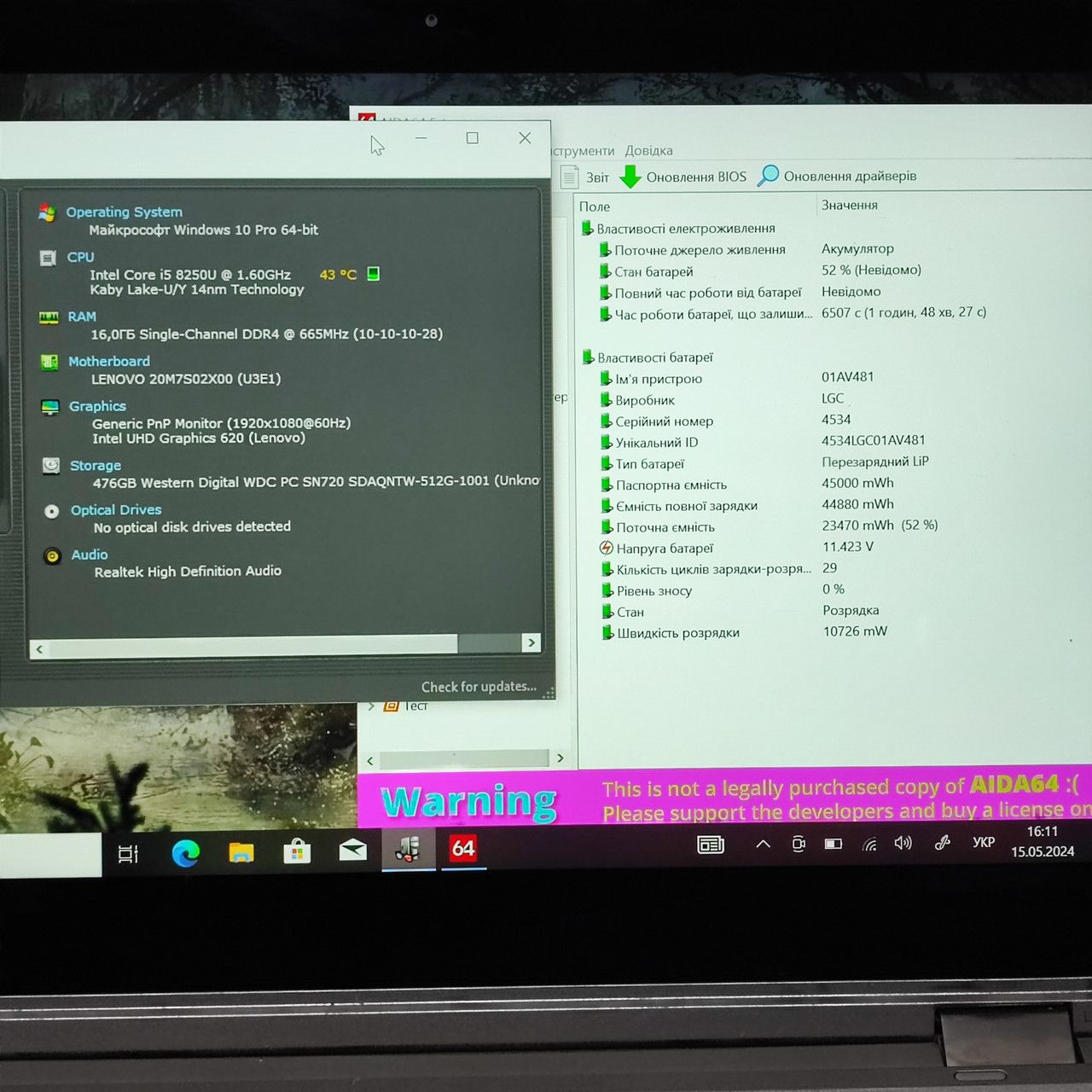1092x1092 pixels.
Task: Show hidden tray icons chevron
Action: [x=764, y=845]
